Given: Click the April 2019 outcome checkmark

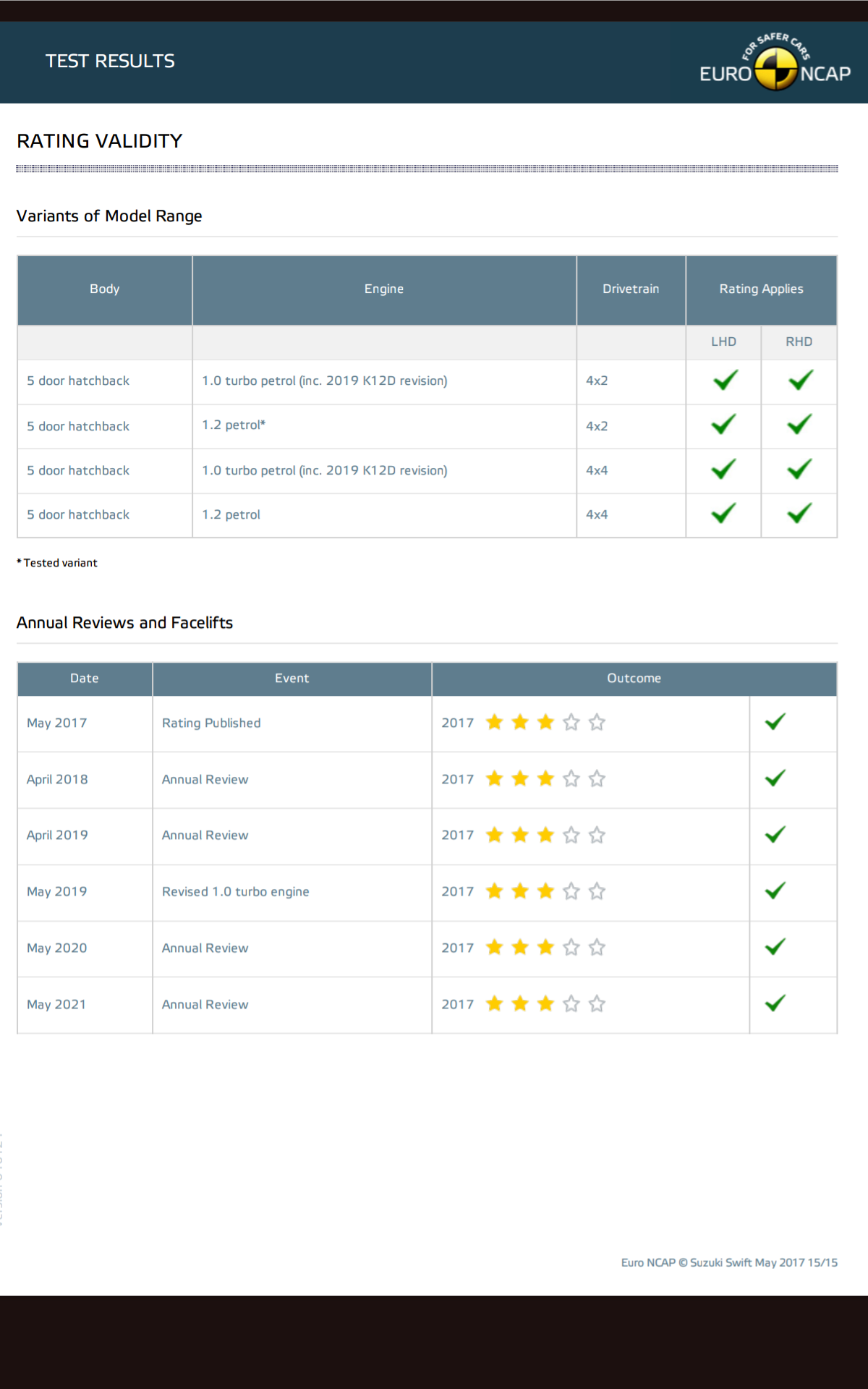Looking at the screenshot, I should click(x=775, y=834).
